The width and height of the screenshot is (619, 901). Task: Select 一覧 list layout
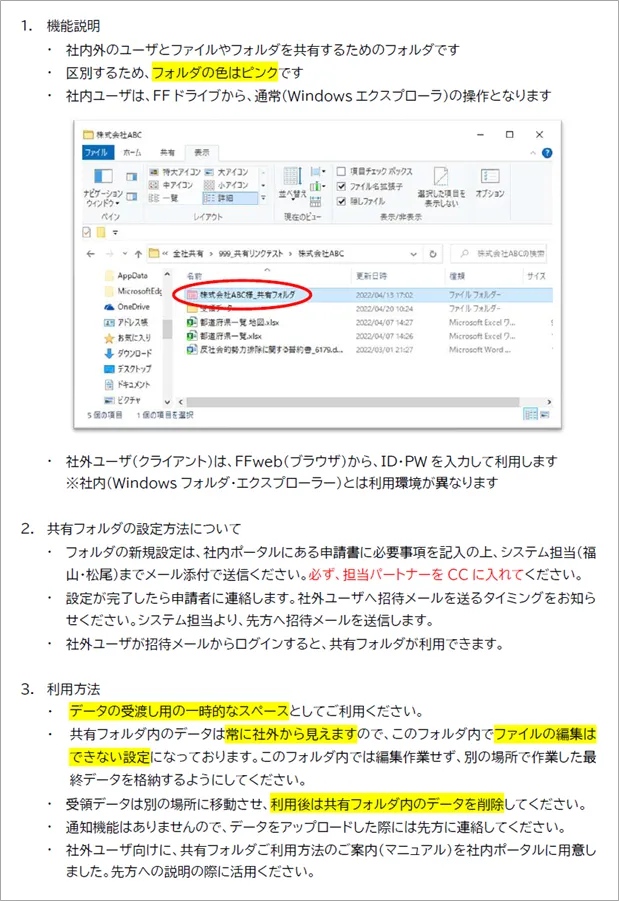164,198
